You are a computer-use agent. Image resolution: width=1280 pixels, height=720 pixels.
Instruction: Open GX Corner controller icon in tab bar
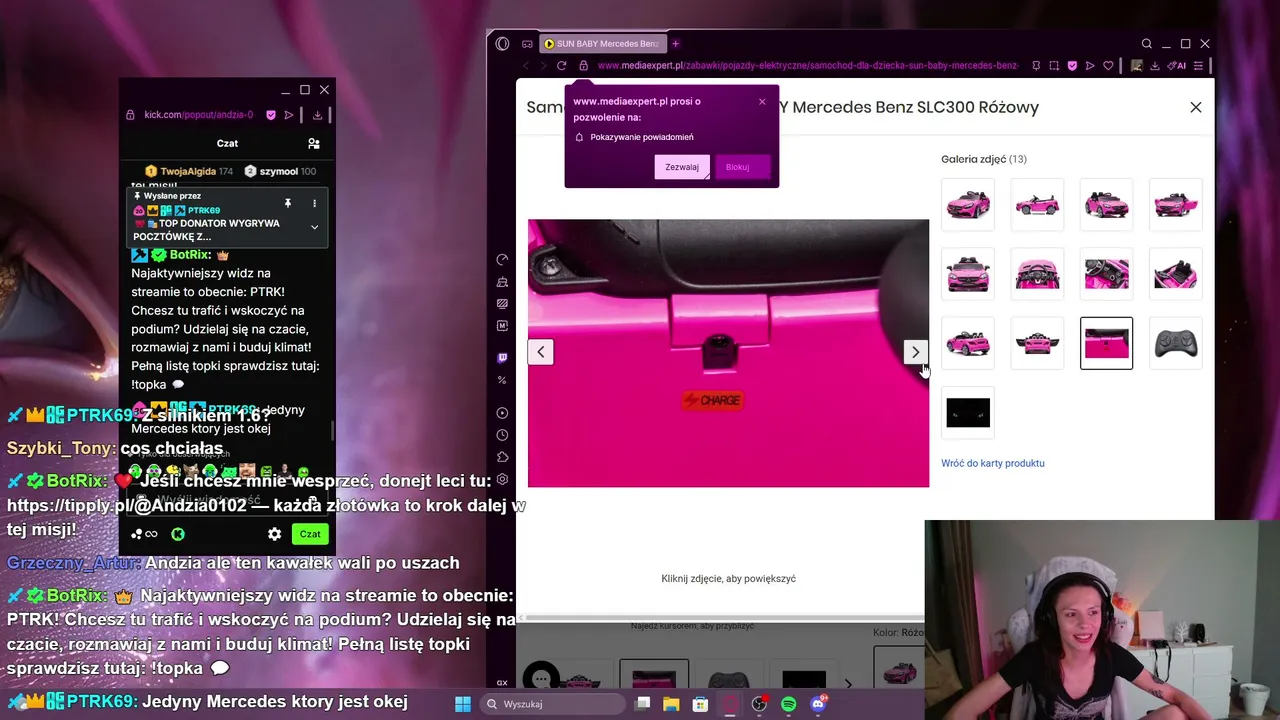pos(527,44)
